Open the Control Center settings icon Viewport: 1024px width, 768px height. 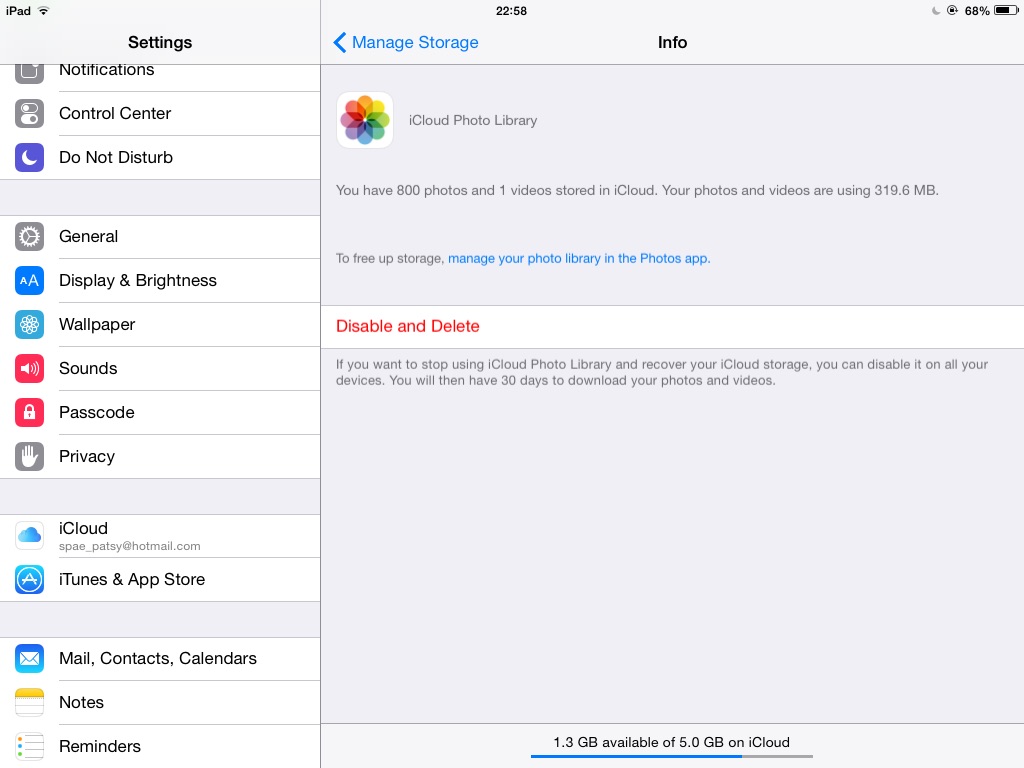[x=29, y=114]
